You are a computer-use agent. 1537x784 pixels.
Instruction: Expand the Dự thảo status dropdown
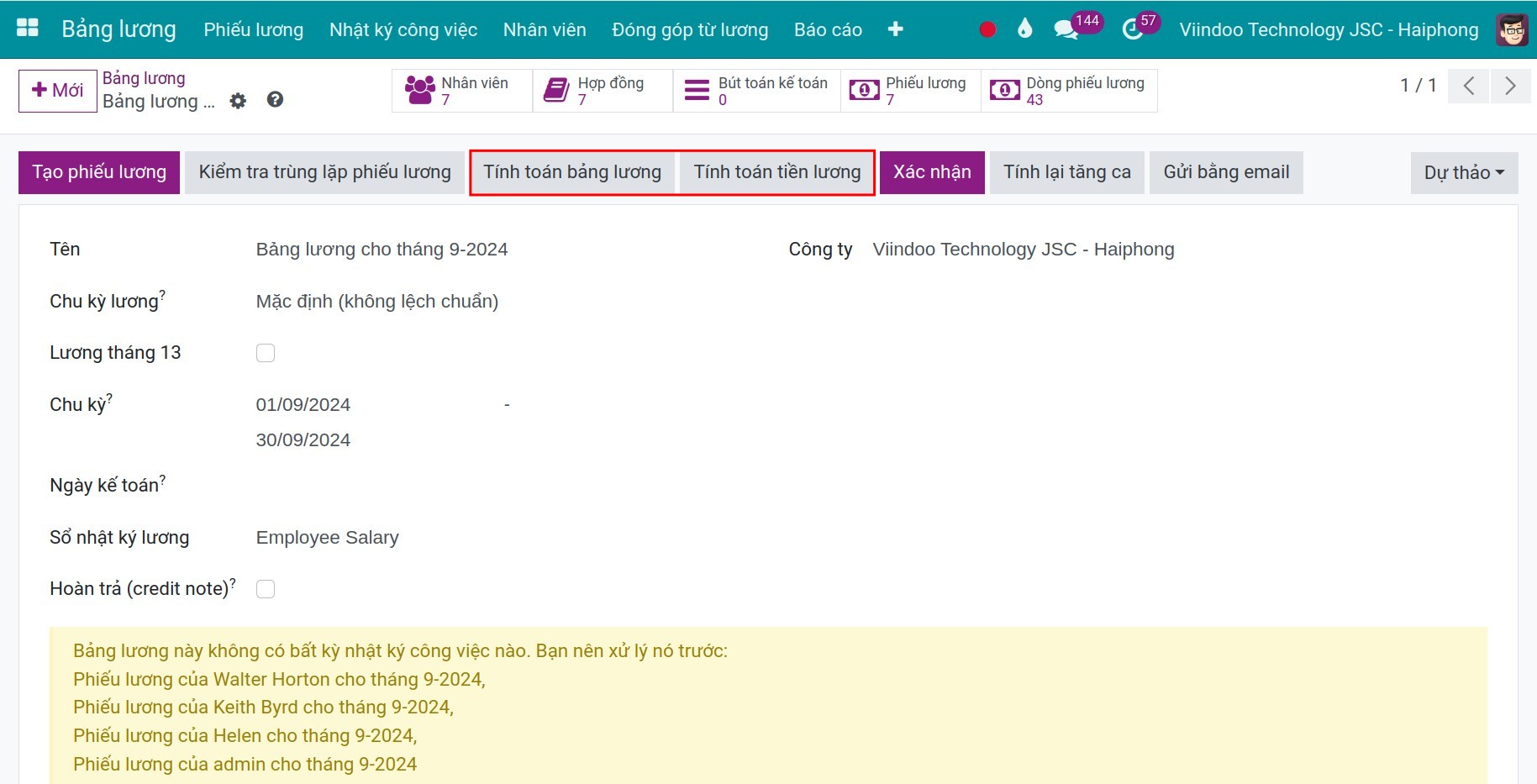pos(1464,172)
